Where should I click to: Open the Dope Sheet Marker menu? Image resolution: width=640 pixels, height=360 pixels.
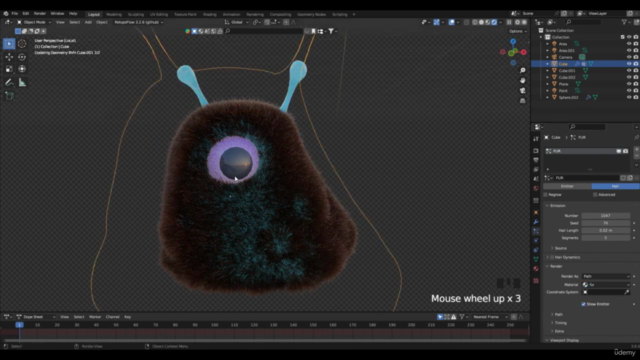pos(95,317)
